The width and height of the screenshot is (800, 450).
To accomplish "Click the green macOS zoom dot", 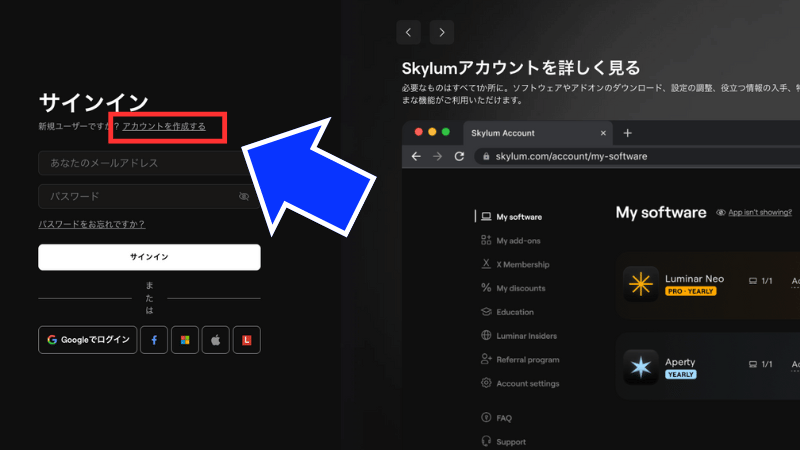I will point(446,132).
